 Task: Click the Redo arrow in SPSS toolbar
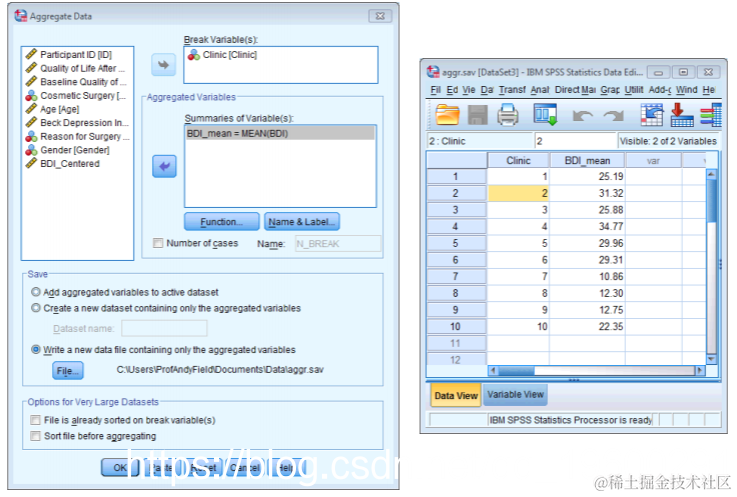[x=613, y=115]
